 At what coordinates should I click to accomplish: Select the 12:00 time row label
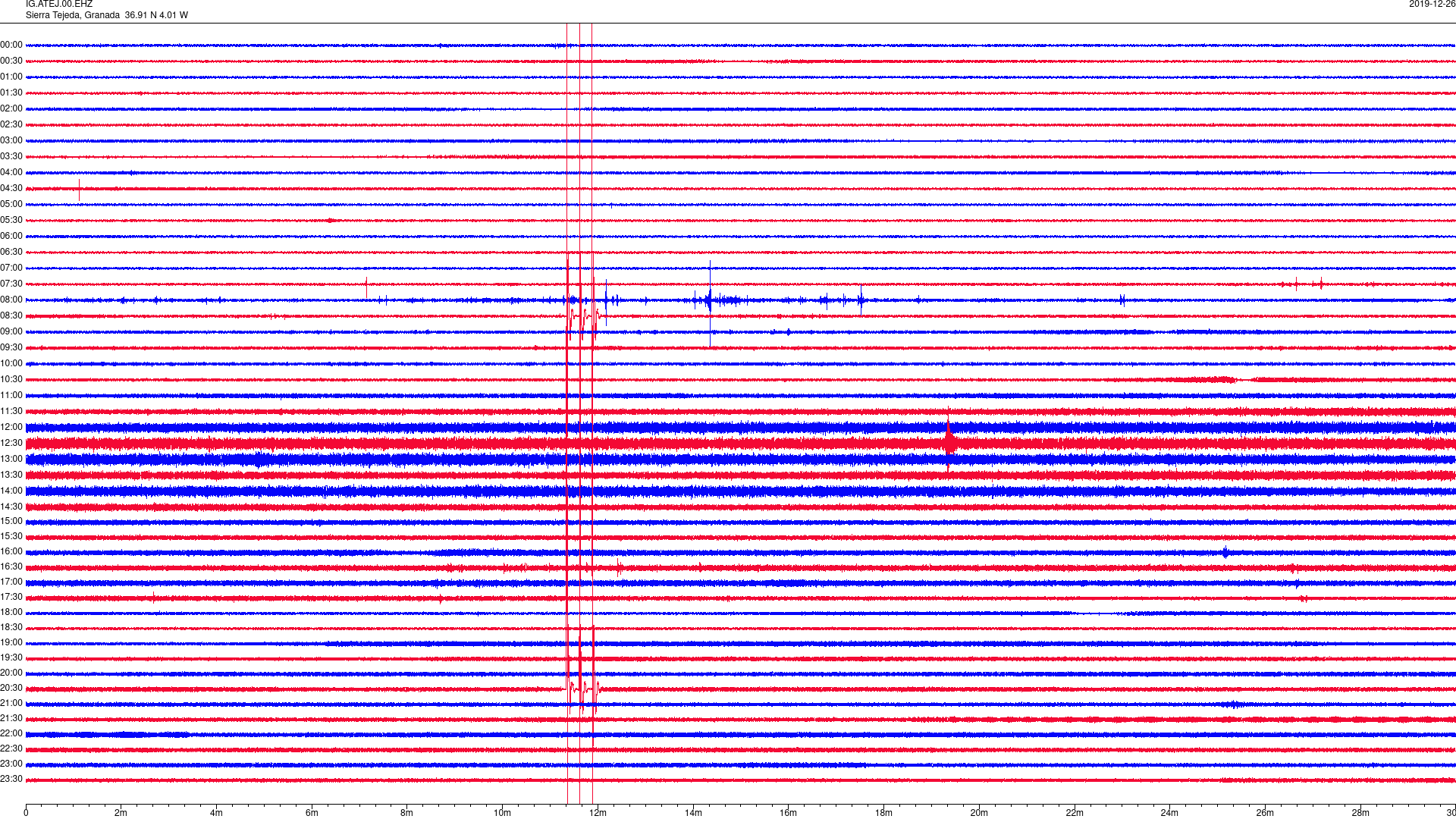(x=11, y=428)
